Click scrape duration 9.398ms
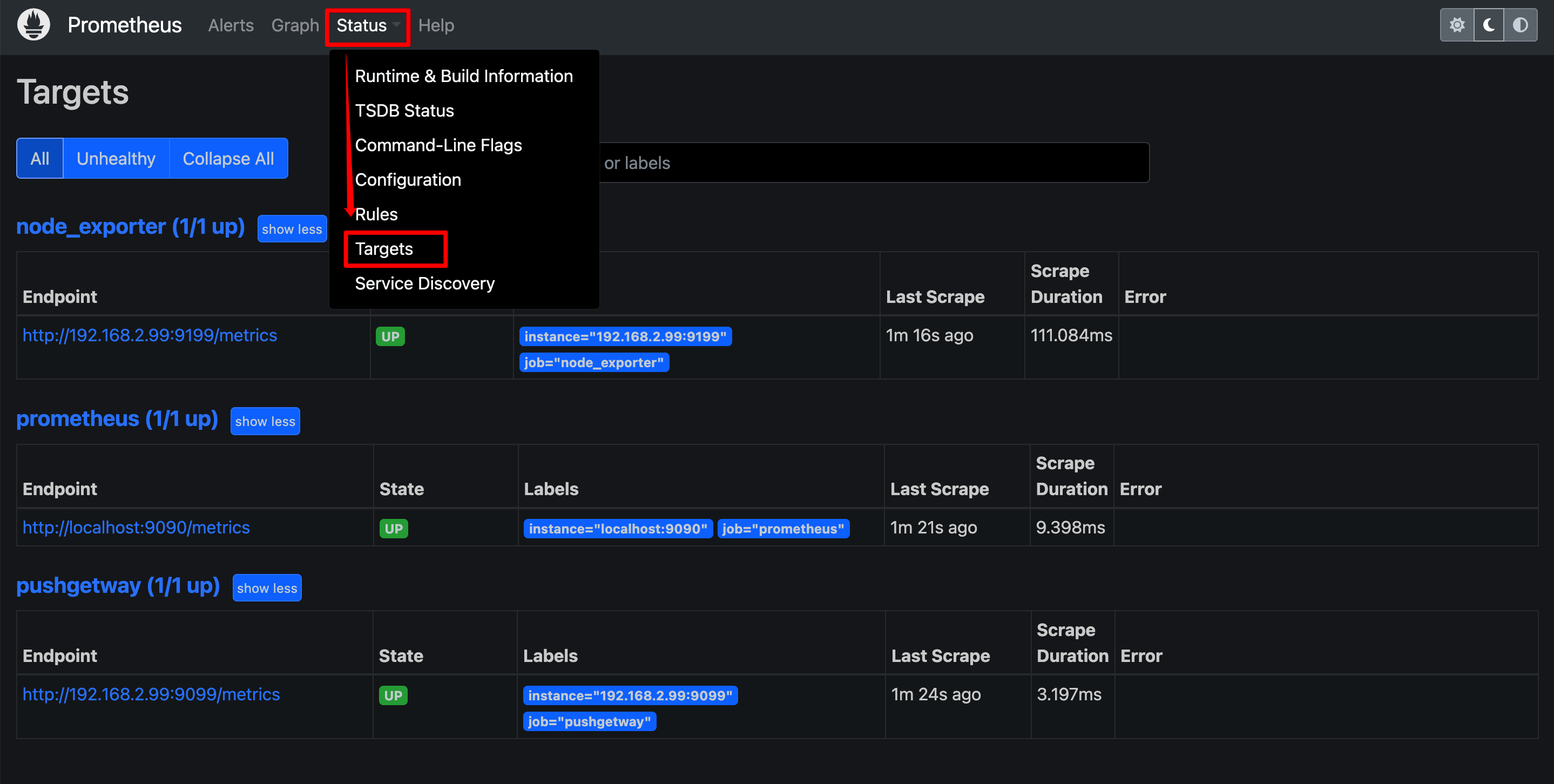The image size is (1554, 784). click(1070, 528)
